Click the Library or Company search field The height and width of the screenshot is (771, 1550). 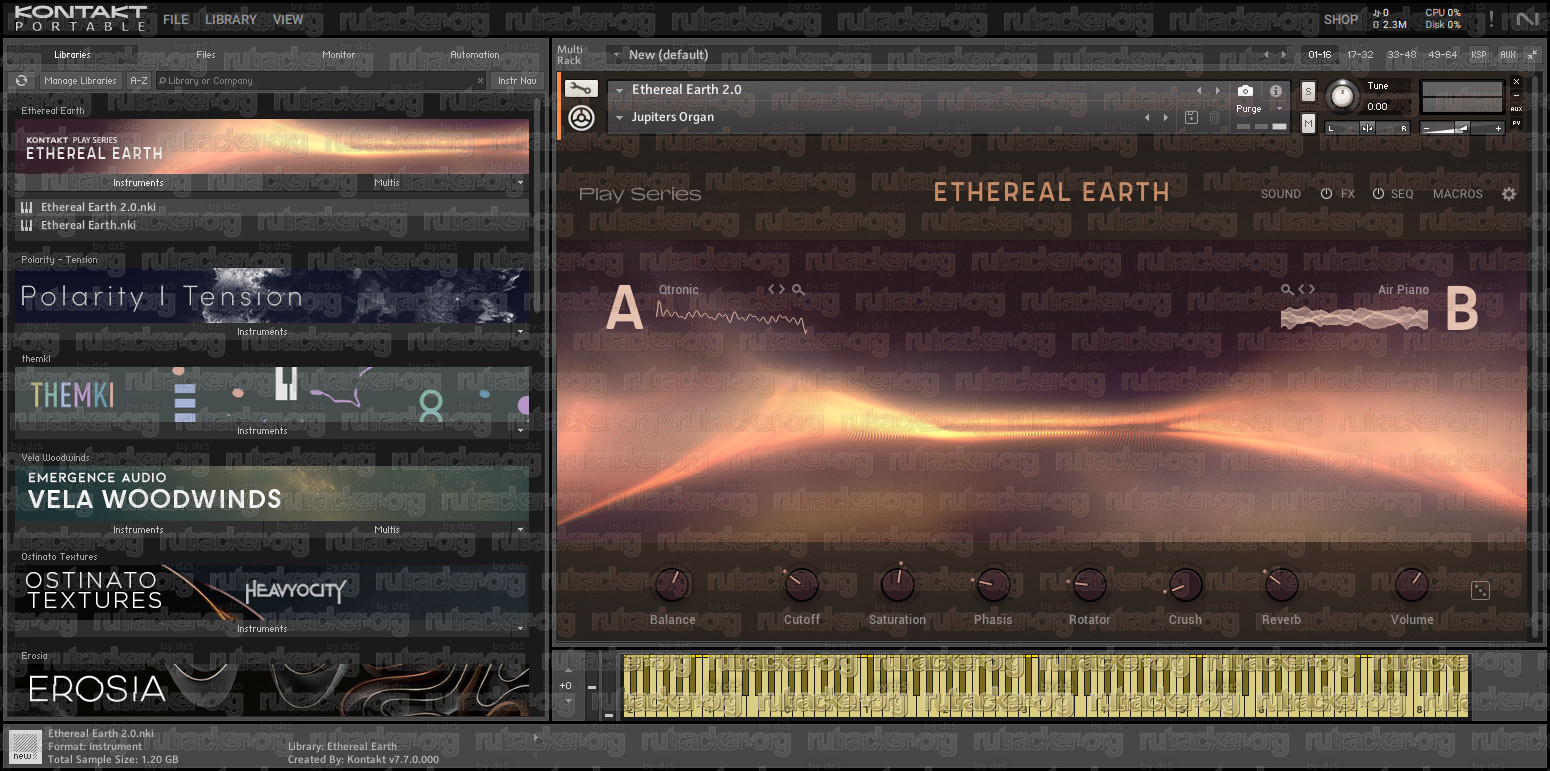321,81
